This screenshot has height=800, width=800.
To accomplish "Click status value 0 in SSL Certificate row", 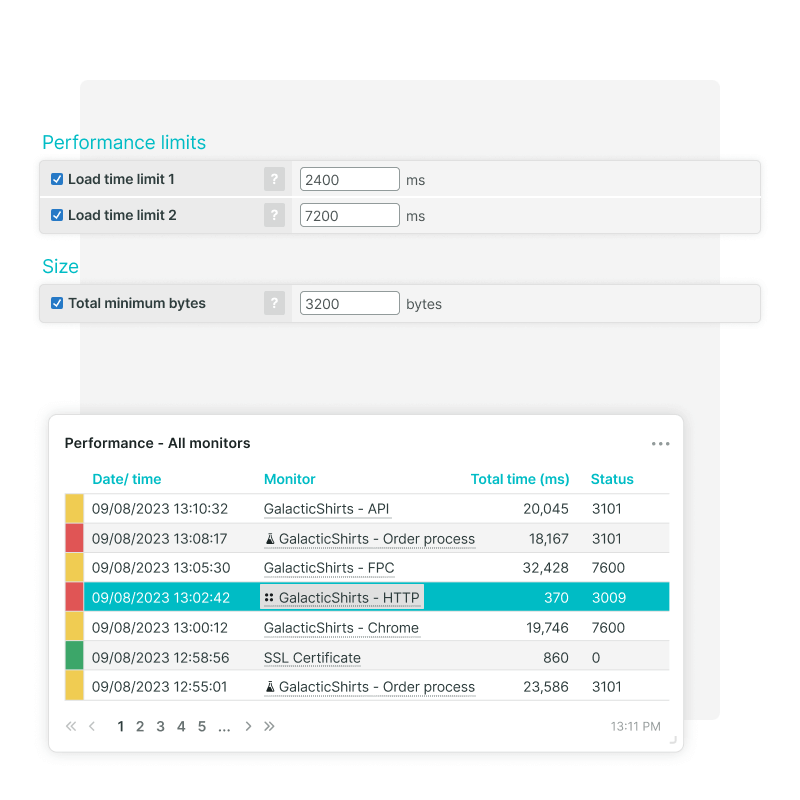I will (x=596, y=658).
